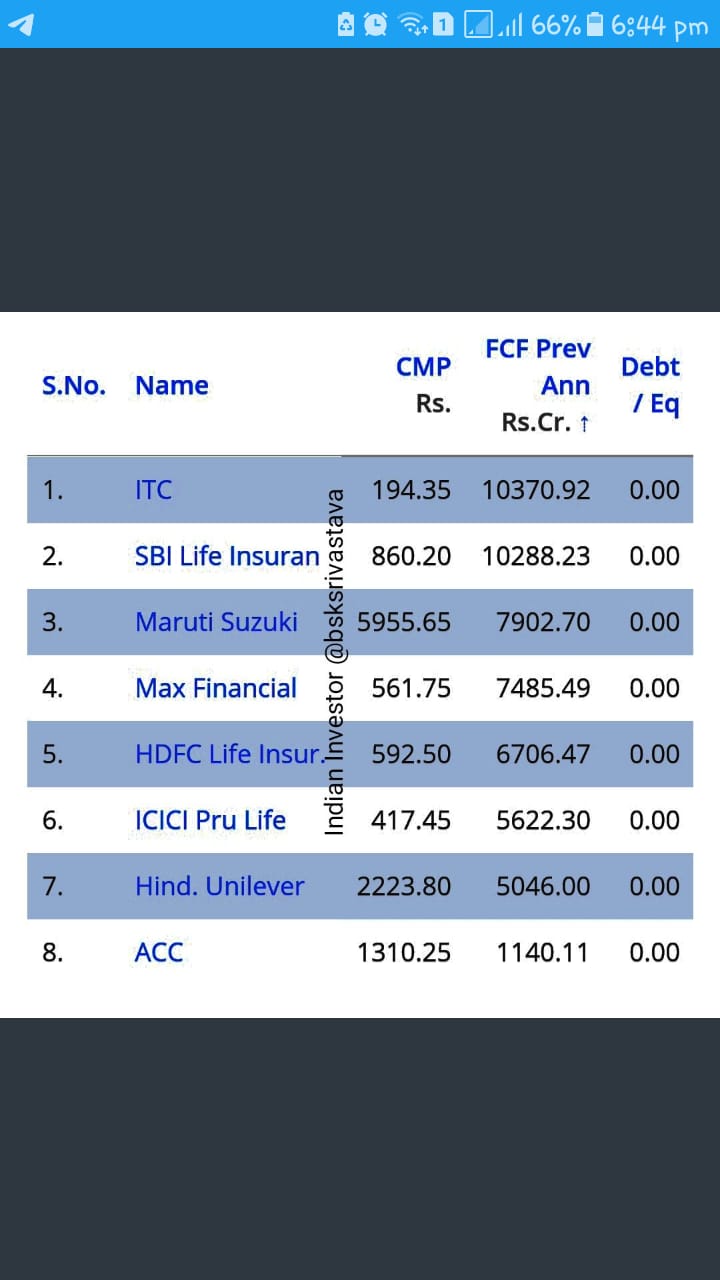720x1280 pixels.
Task: Tap the battery indicator icon
Action: pyautogui.click(x=595, y=24)
